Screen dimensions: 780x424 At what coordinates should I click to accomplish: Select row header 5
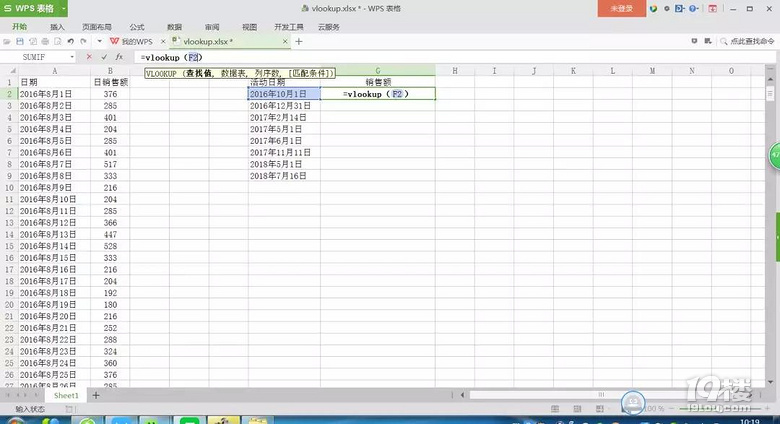point(9,129)
